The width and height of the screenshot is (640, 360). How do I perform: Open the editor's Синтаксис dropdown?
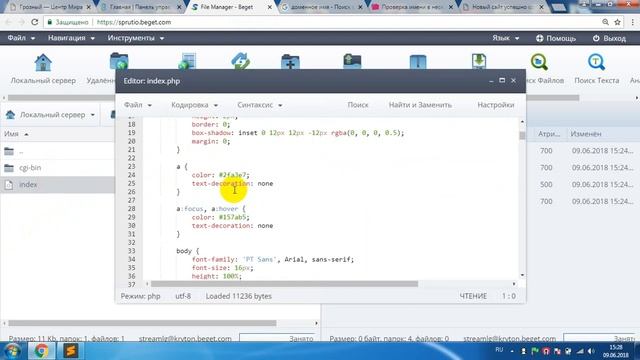coord(260,105)
